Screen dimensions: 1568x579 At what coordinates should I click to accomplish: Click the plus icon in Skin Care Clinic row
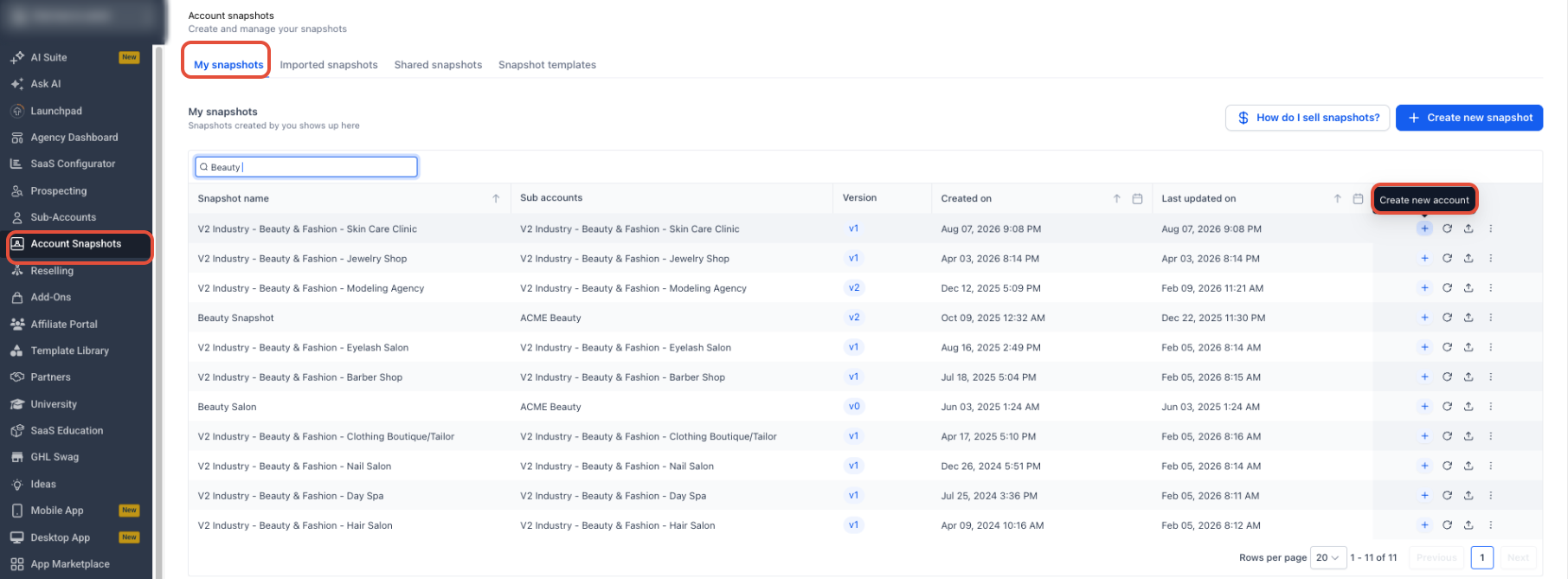pyautogui.click(x=1424, y=228)
